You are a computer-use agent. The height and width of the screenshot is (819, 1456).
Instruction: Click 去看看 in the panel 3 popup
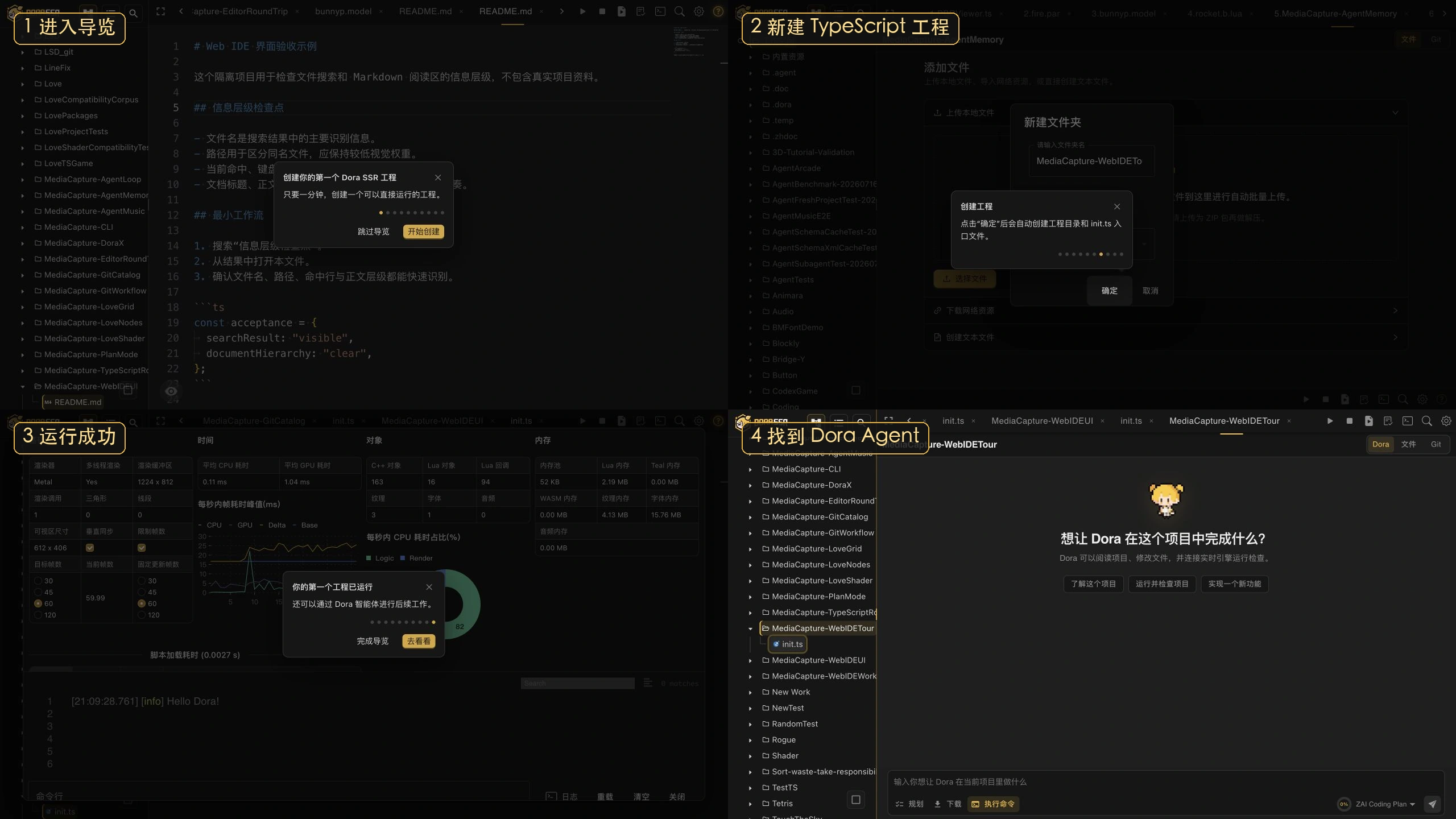[x=419, y=641]
